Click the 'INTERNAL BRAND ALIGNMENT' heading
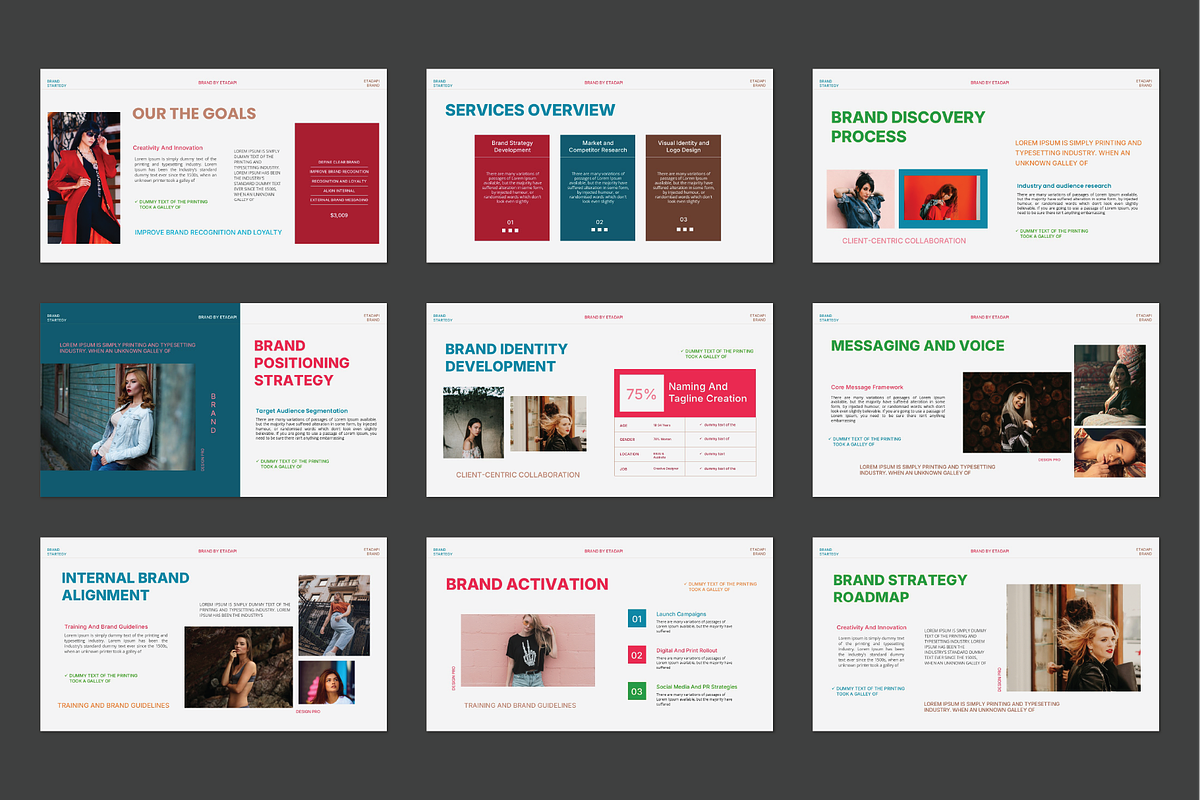Screen dimensions: 1200x800 pos(125,587)
